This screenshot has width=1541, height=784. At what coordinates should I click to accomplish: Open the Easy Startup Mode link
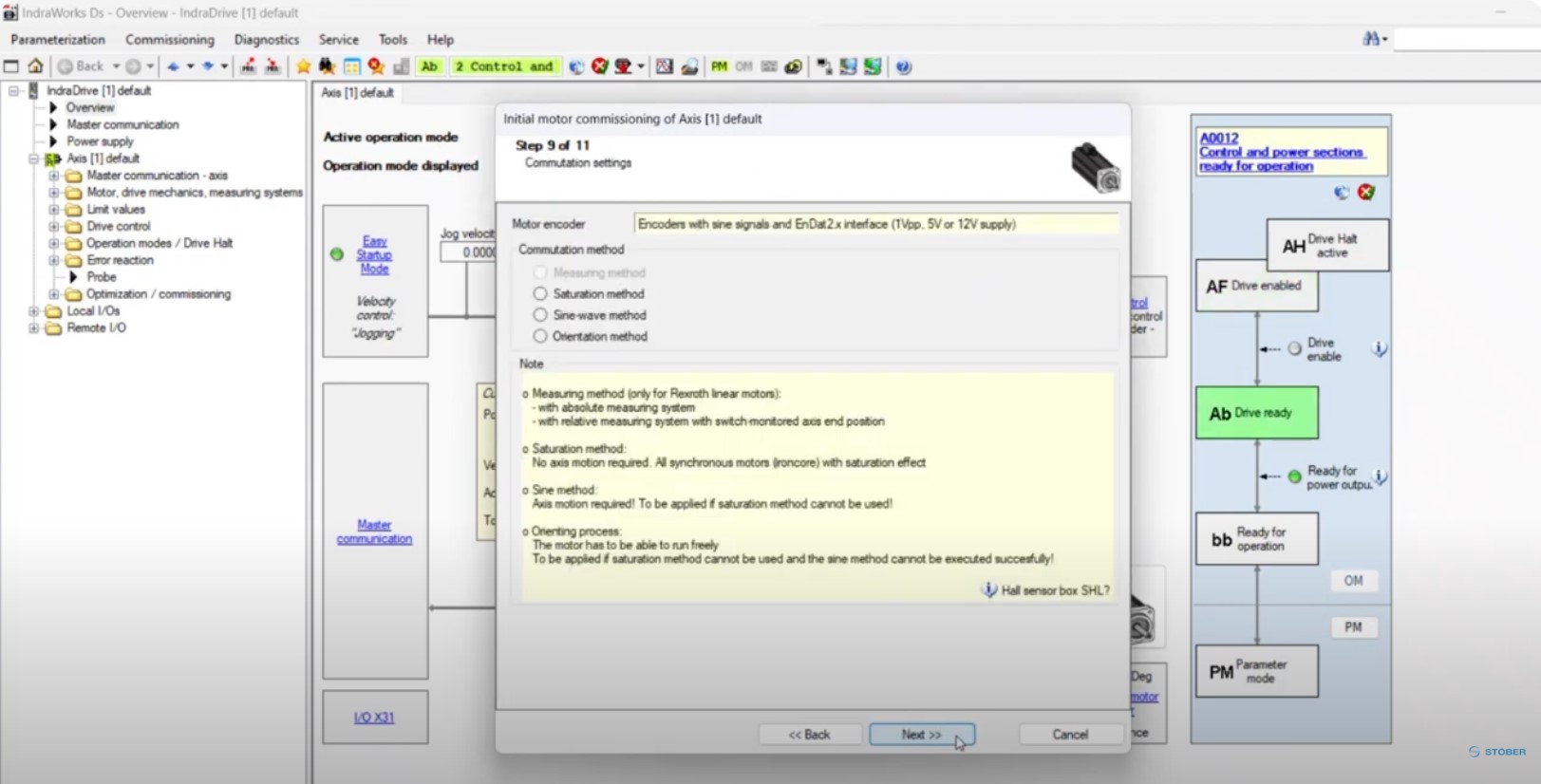374,255
